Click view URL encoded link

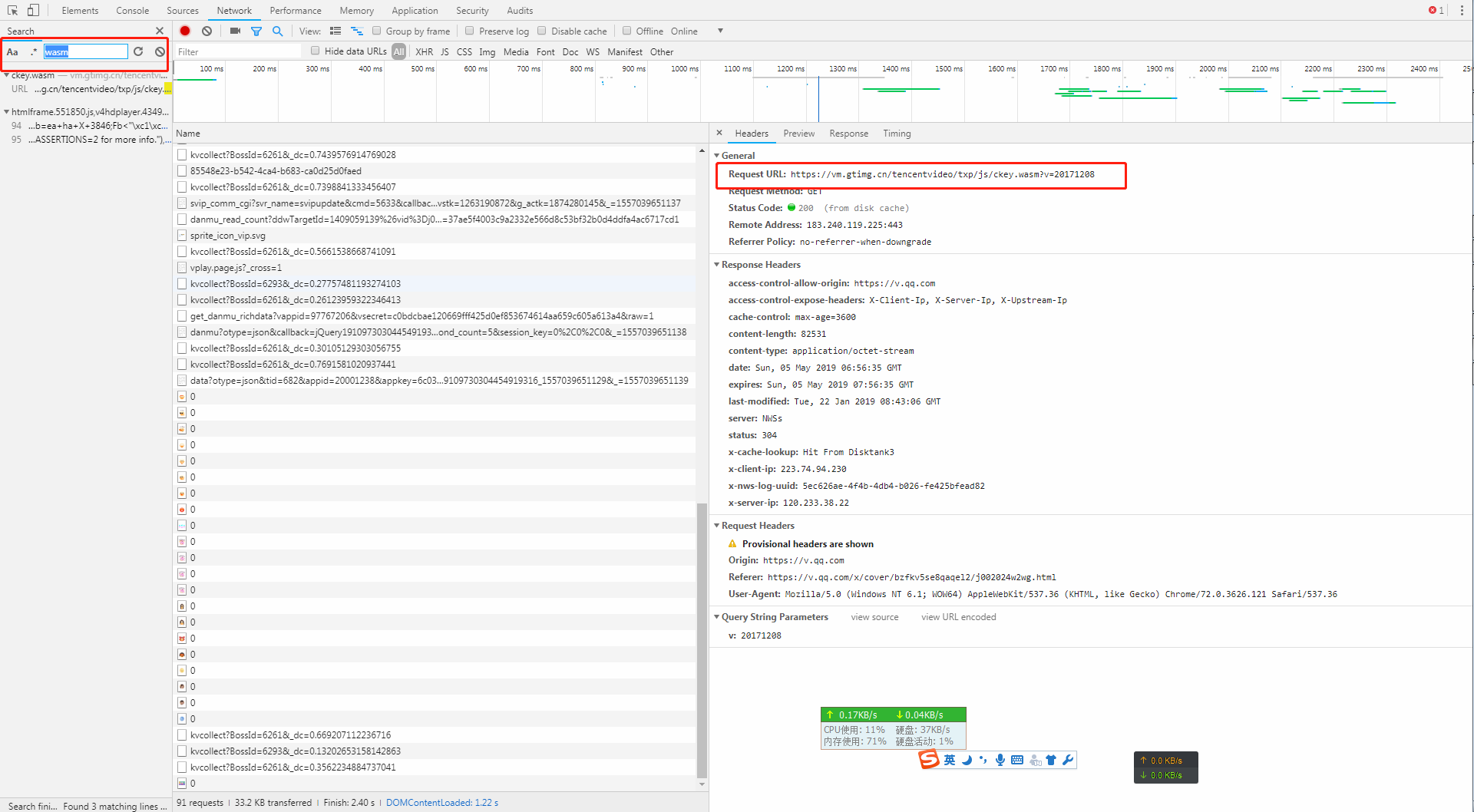(x=958, y=616)
